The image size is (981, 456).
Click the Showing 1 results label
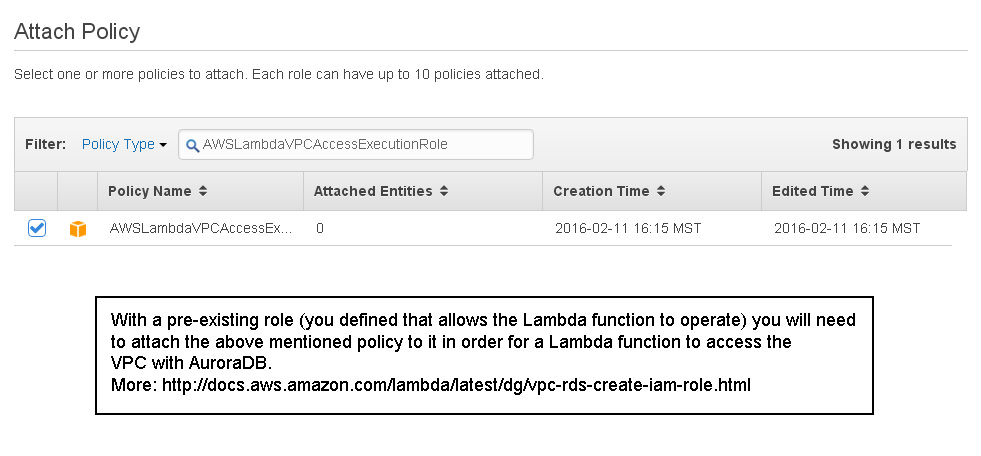(894, 144)
